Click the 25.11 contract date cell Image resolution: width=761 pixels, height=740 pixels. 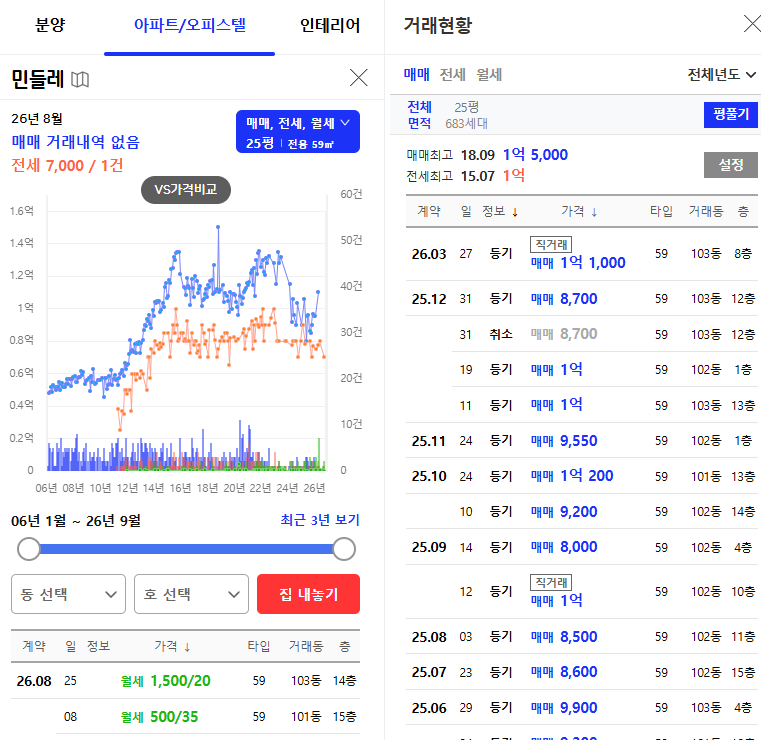[x=429, y=441]
